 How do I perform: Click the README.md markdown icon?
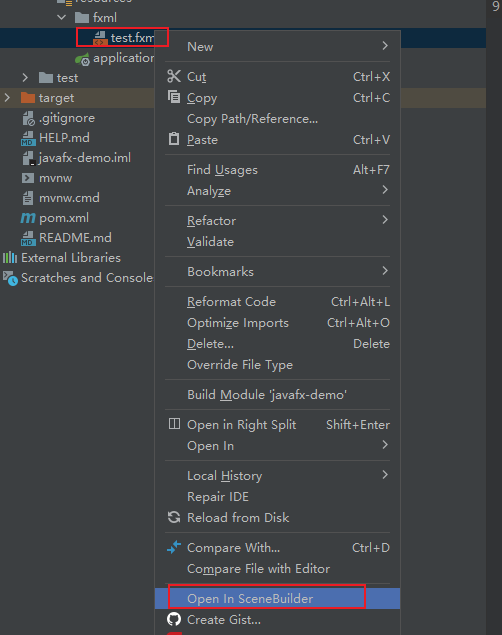[x=28, y=238]
